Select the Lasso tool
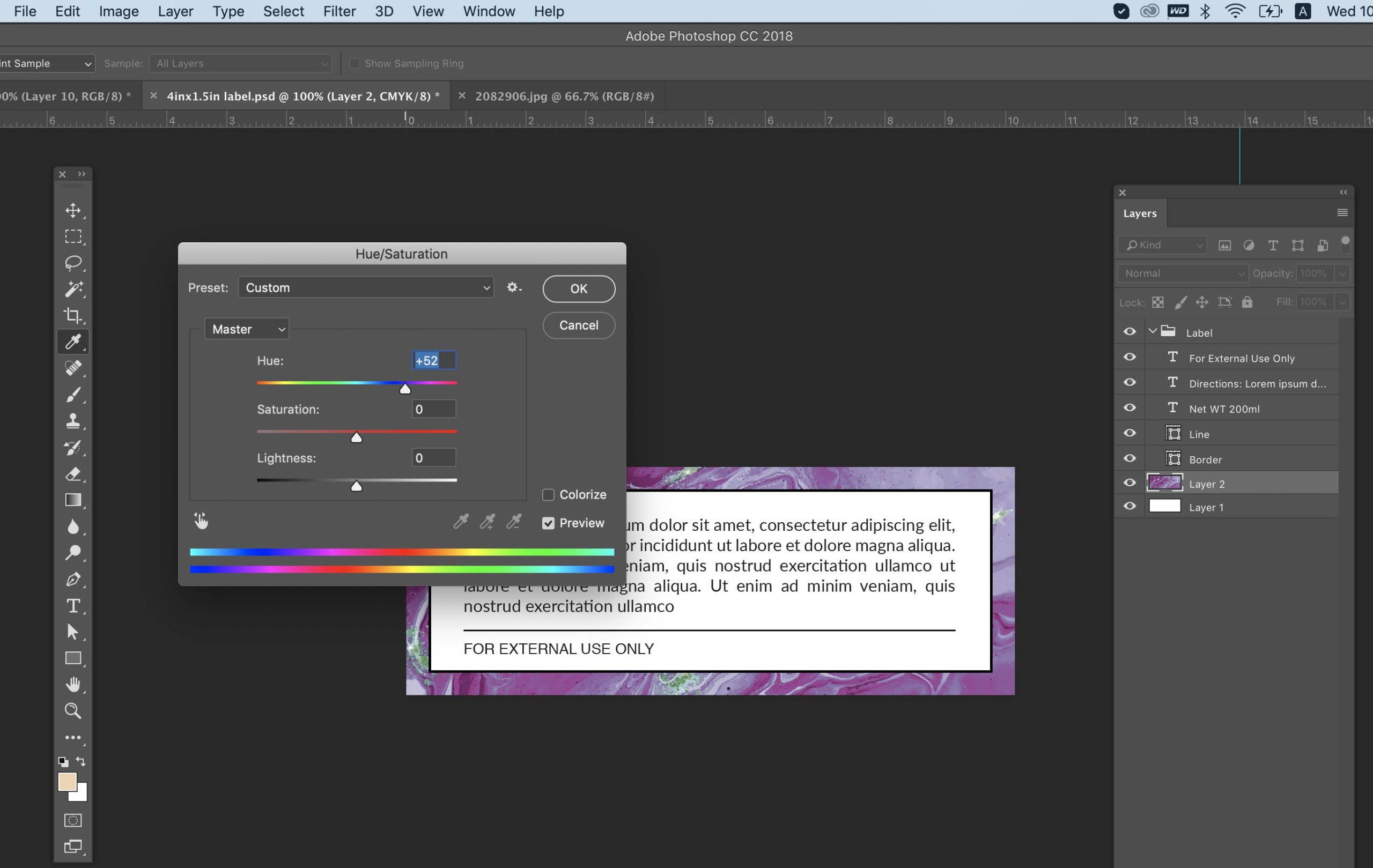 point(73,263)
